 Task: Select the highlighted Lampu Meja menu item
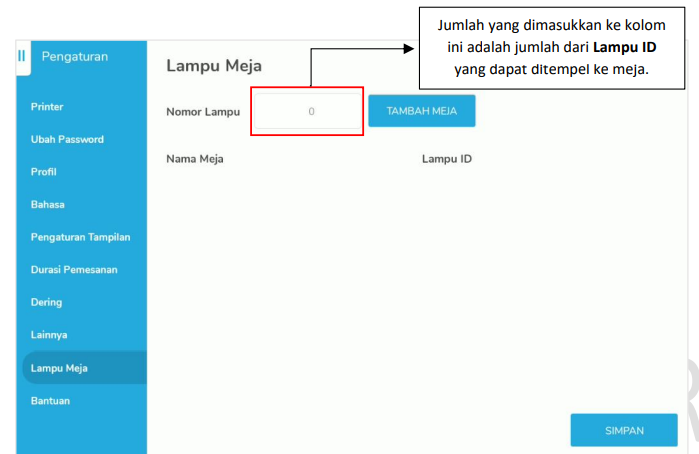pos(59,368)
